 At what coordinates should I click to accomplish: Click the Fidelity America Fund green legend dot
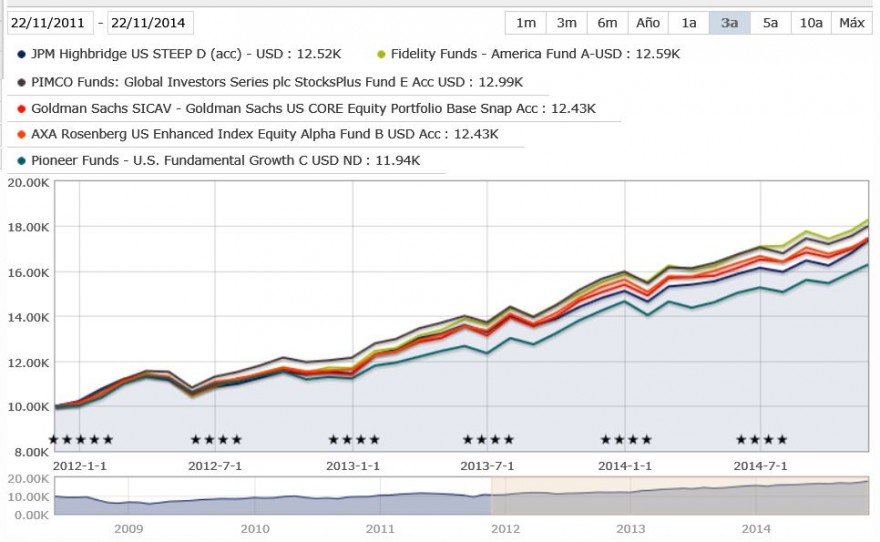tap(381, 54)
